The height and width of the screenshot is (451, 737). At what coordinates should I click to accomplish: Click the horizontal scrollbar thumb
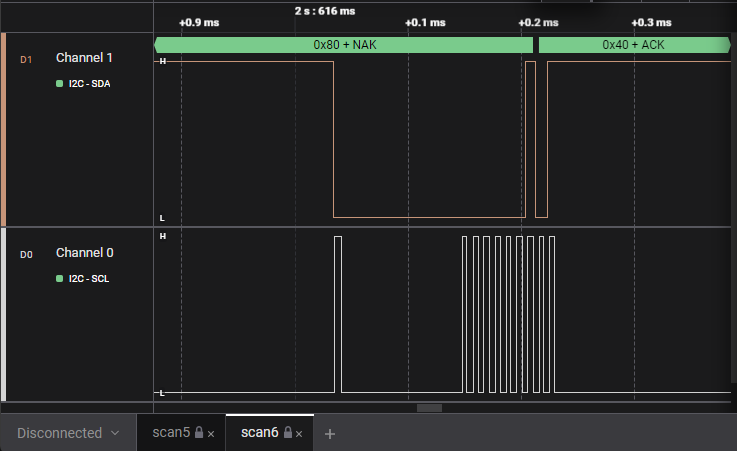point(429,407)
